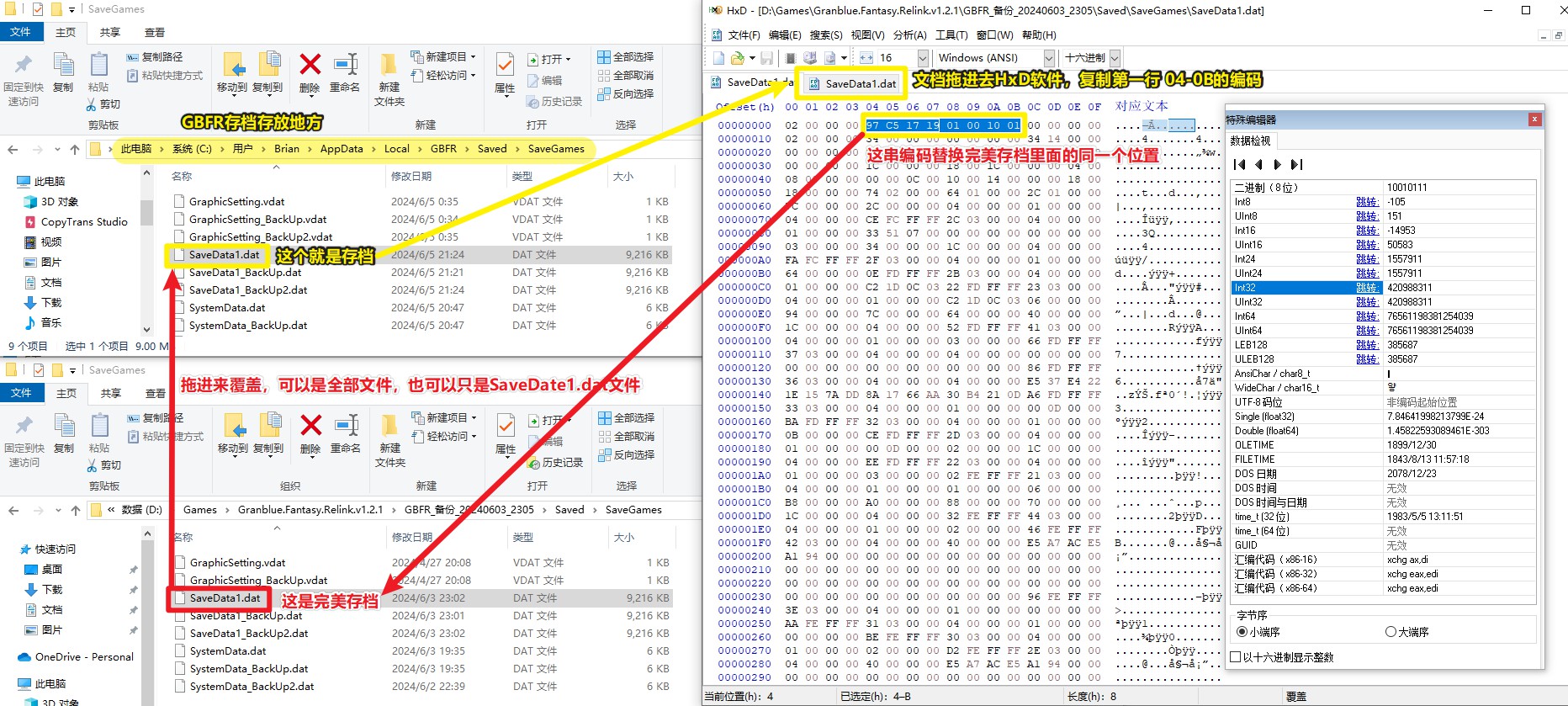The image size is (1568, 706).
Task: Select little-endian byte order radio button
Action: (1242, 632)
